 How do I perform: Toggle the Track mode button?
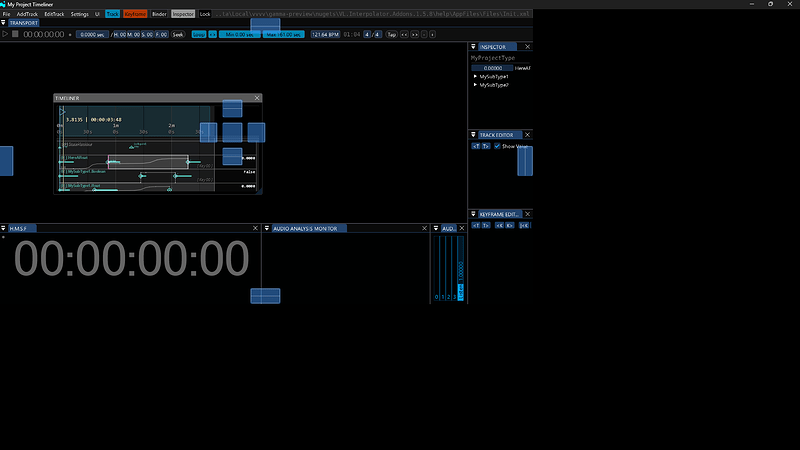(112, 14)
